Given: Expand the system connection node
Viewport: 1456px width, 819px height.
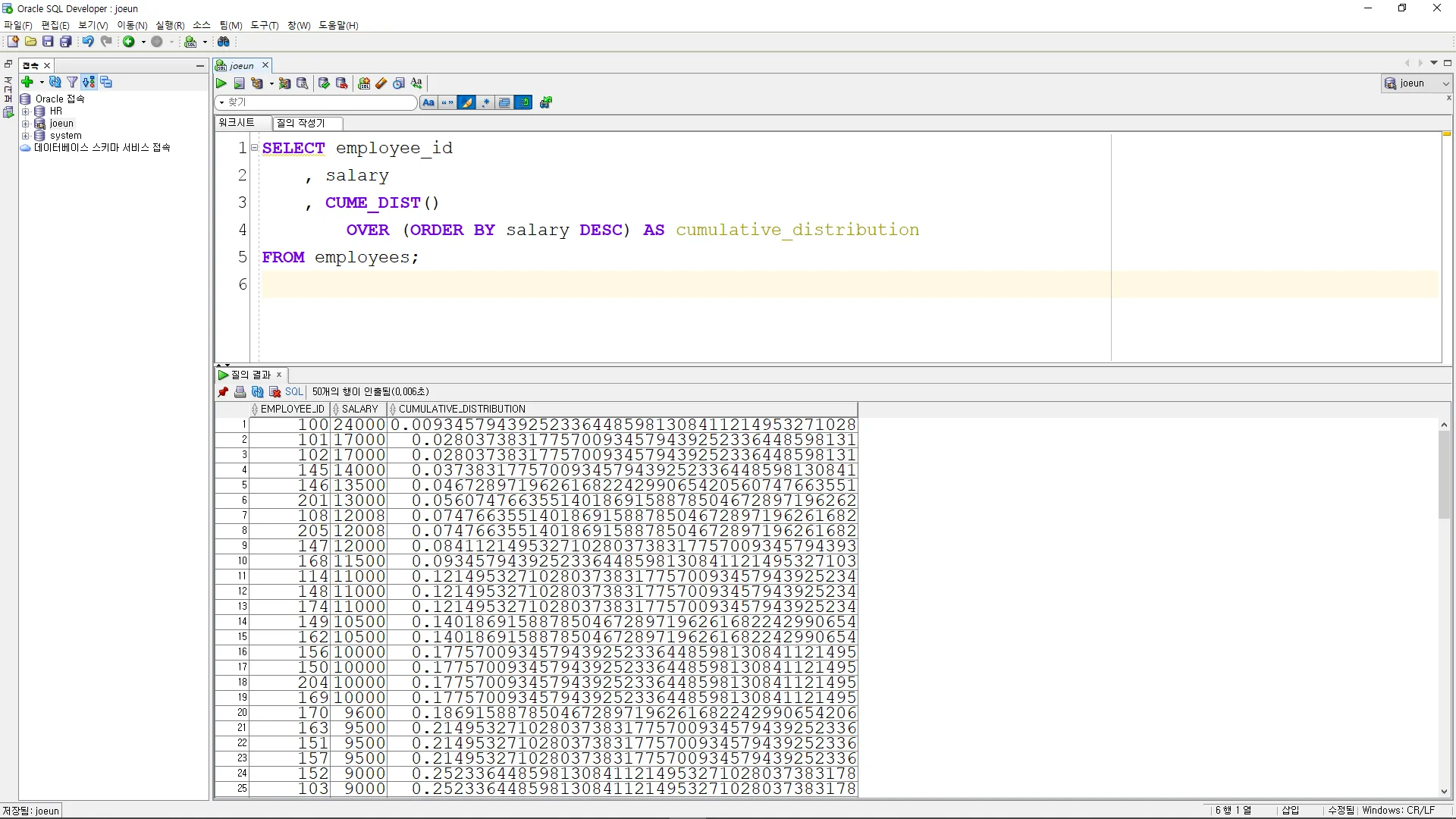Looking at the screenshot, I should pos(25,136).
